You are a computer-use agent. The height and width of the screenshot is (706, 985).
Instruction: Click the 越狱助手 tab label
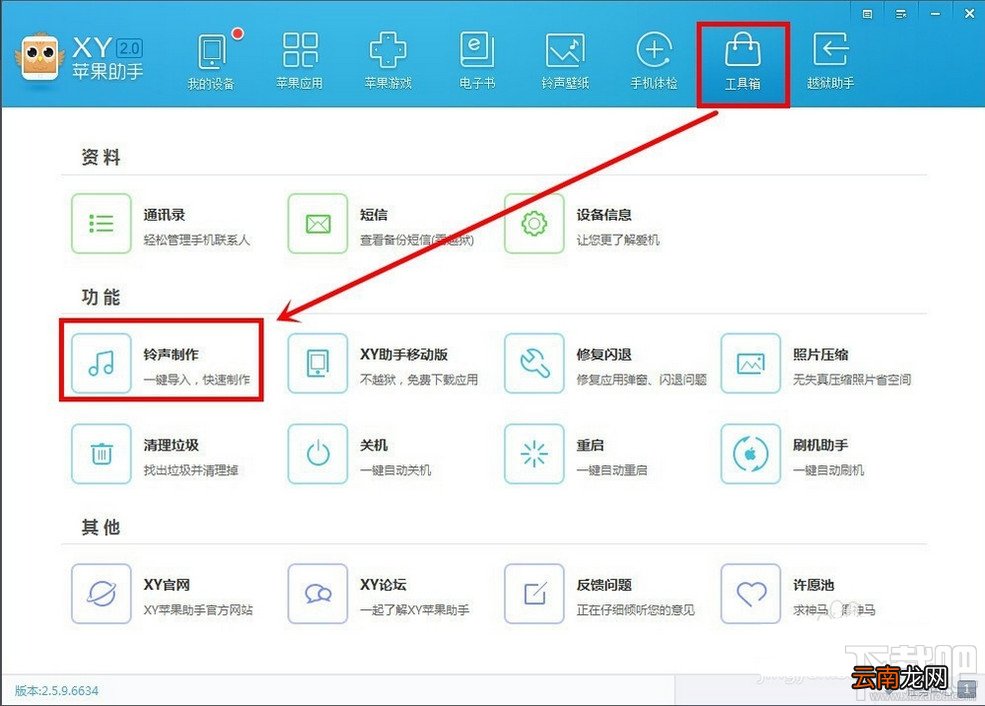830,83
